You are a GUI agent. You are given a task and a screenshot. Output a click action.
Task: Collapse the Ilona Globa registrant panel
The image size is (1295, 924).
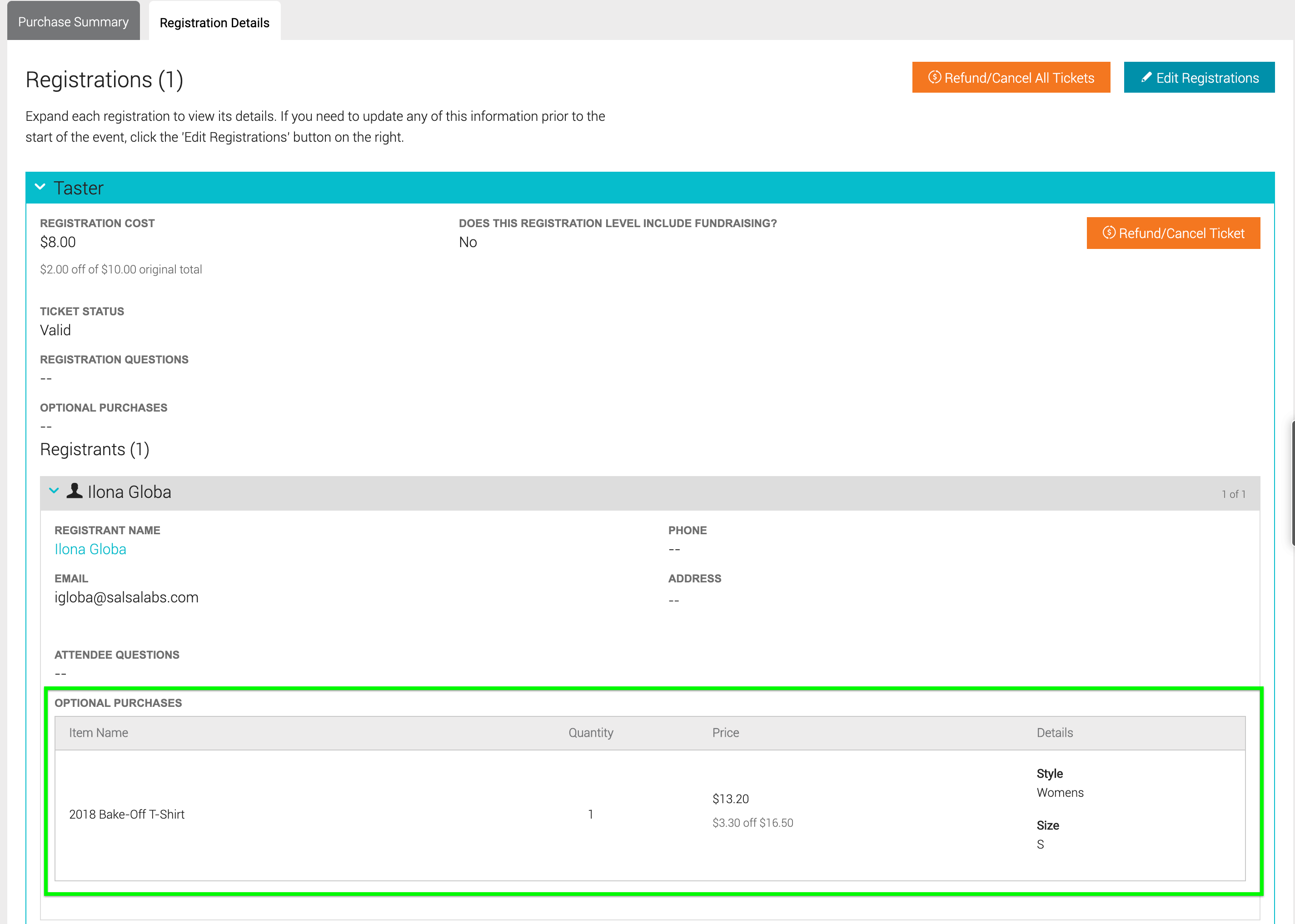click(54, 491)
